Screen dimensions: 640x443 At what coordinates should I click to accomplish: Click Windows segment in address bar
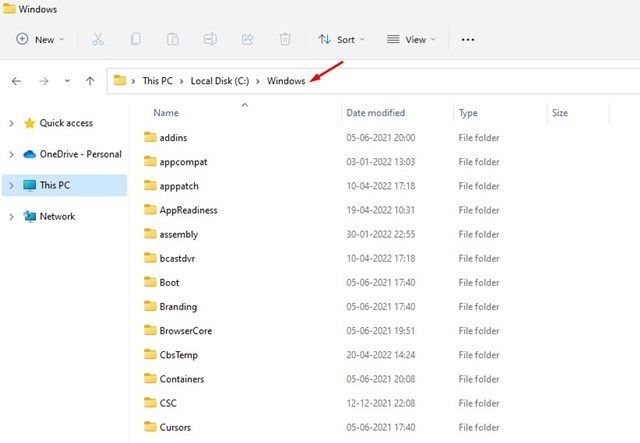coord(286,81)
